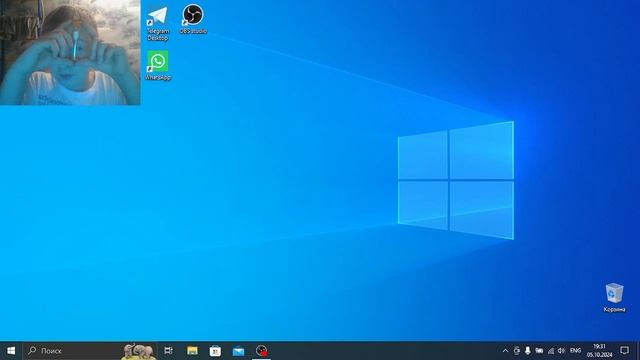The height and width of the screenshot is (360, 640).
Task: Open the network connection tray icon
Action: (551, 351)
